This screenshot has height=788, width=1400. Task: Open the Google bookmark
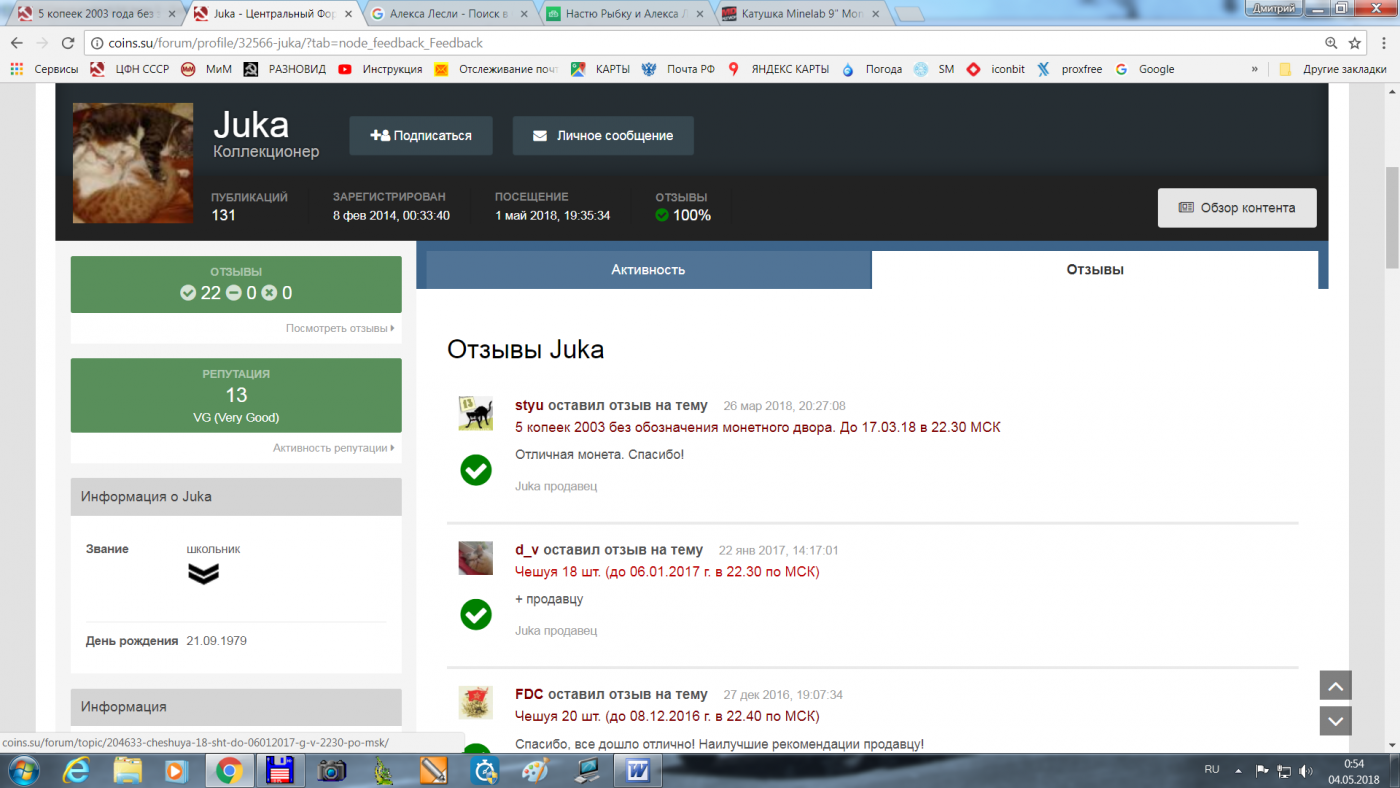pos(1144,69)
